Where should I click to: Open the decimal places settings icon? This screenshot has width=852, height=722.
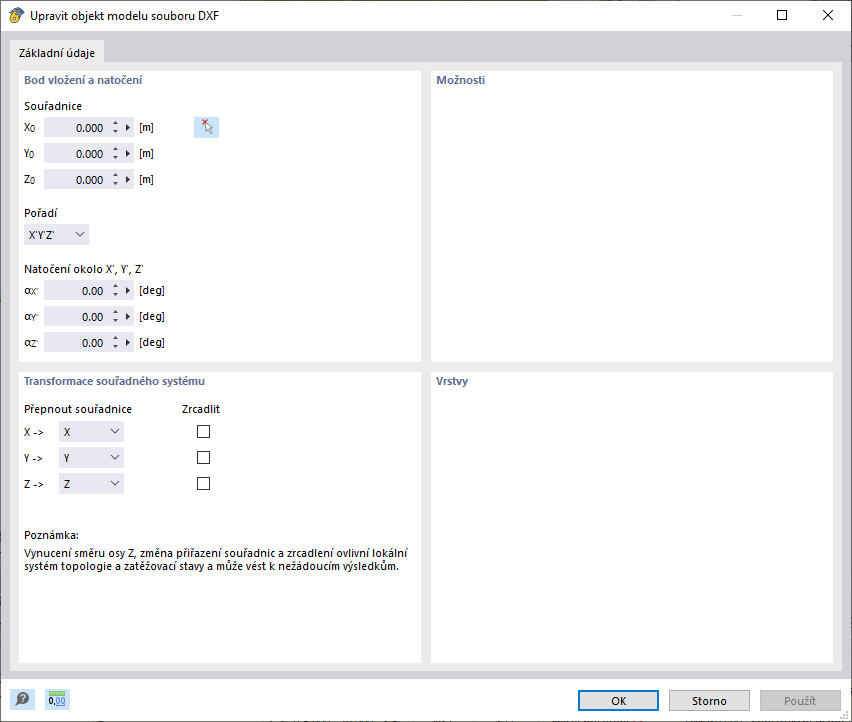coord(56,699)
